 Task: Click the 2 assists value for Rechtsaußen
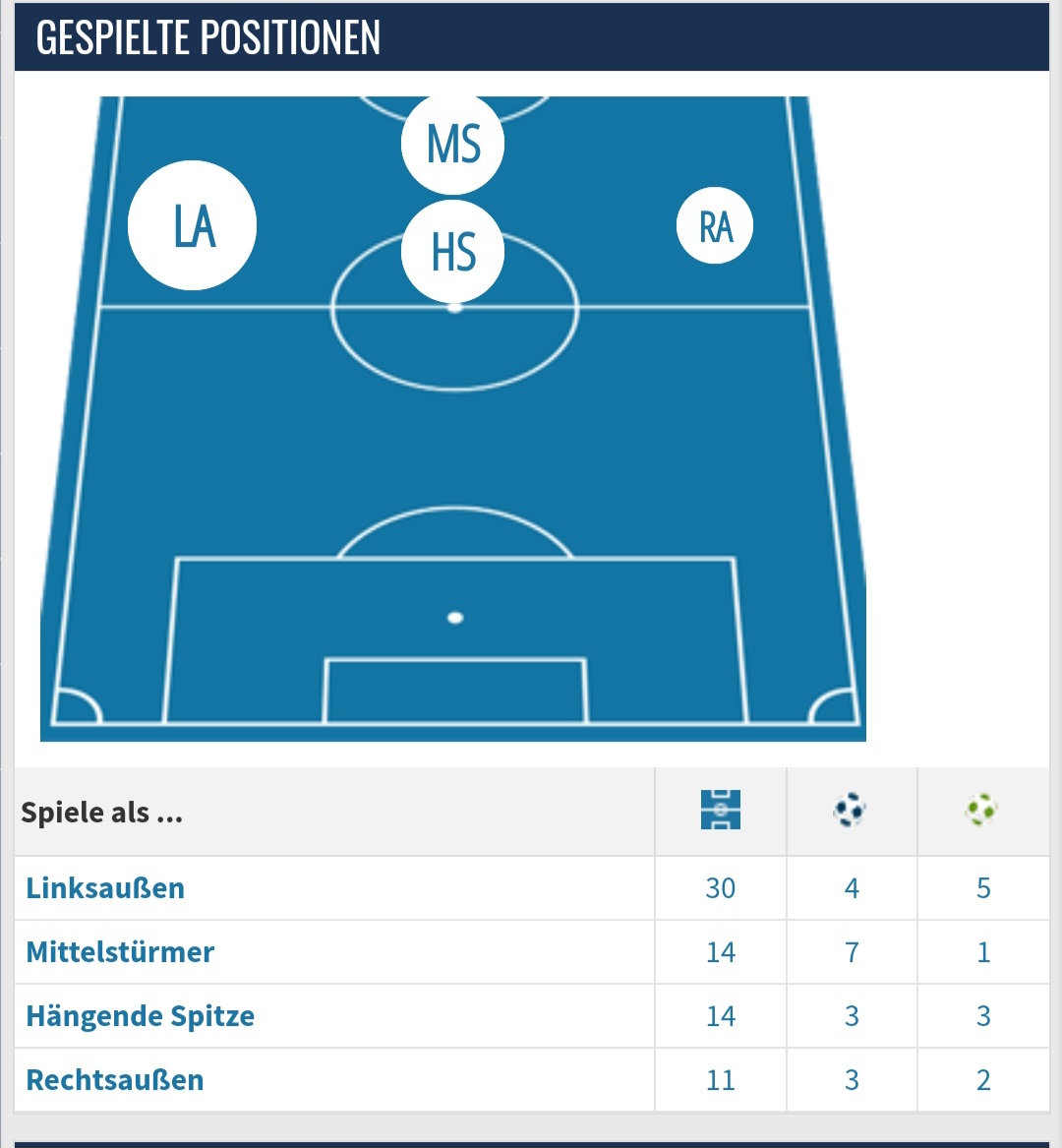983,1080
